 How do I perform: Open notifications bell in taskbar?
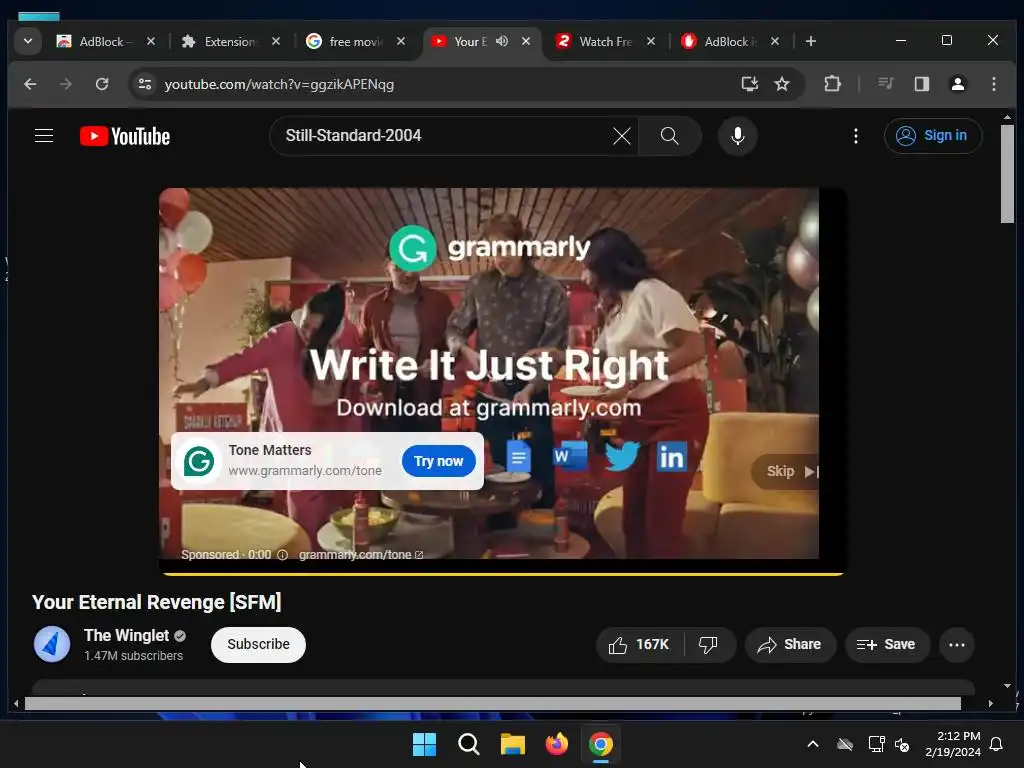coord(997,744)
